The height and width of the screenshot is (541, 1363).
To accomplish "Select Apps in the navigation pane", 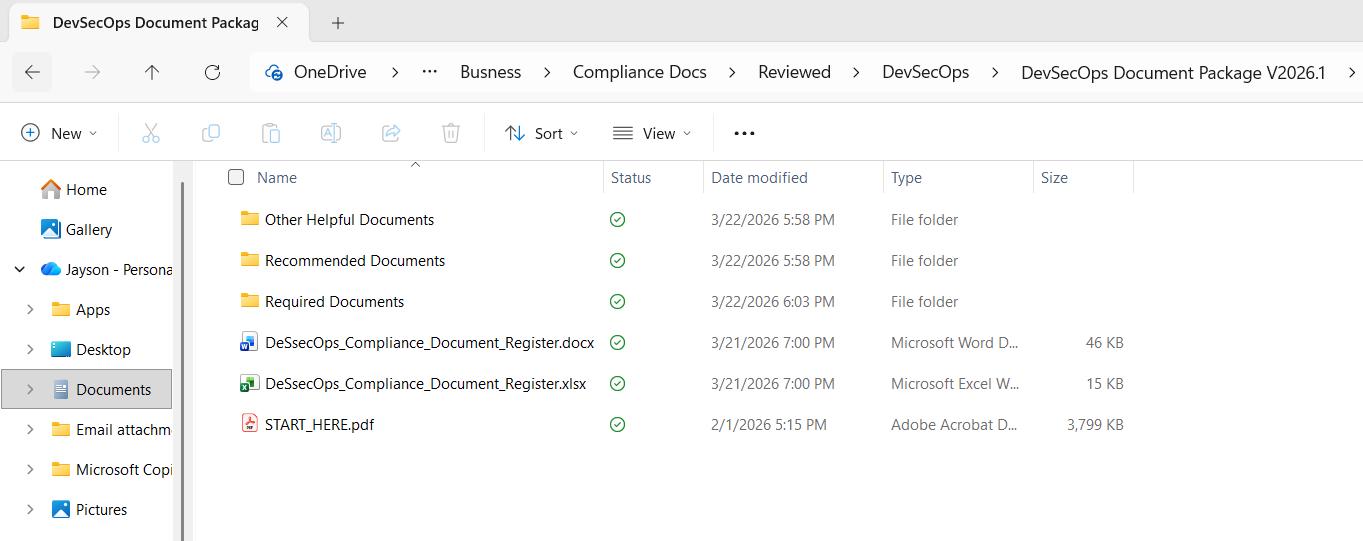I will coord(93,310).
